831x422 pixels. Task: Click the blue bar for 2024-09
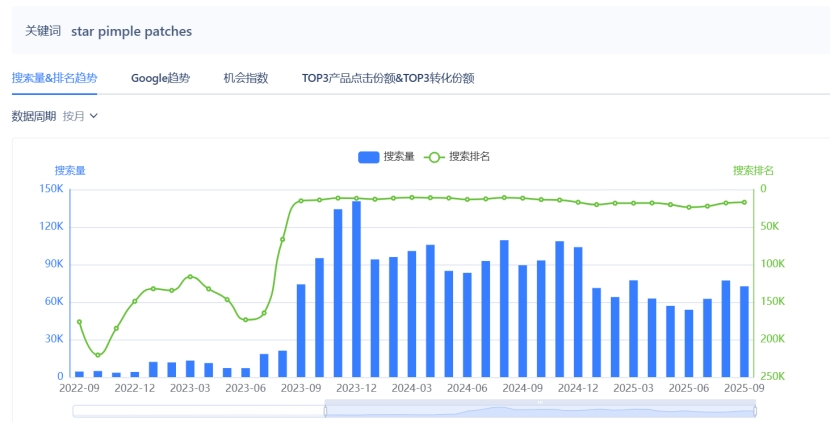(523, 320)
